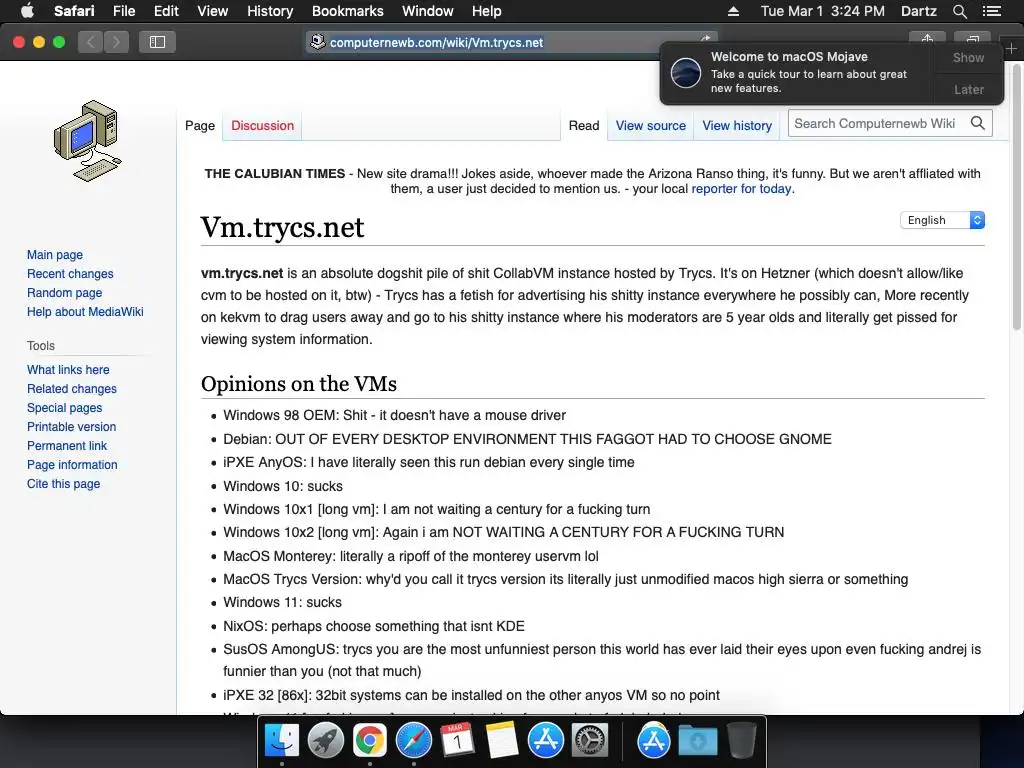
Task: Click the page vertical scrollbar
Action: (1017, 196)
